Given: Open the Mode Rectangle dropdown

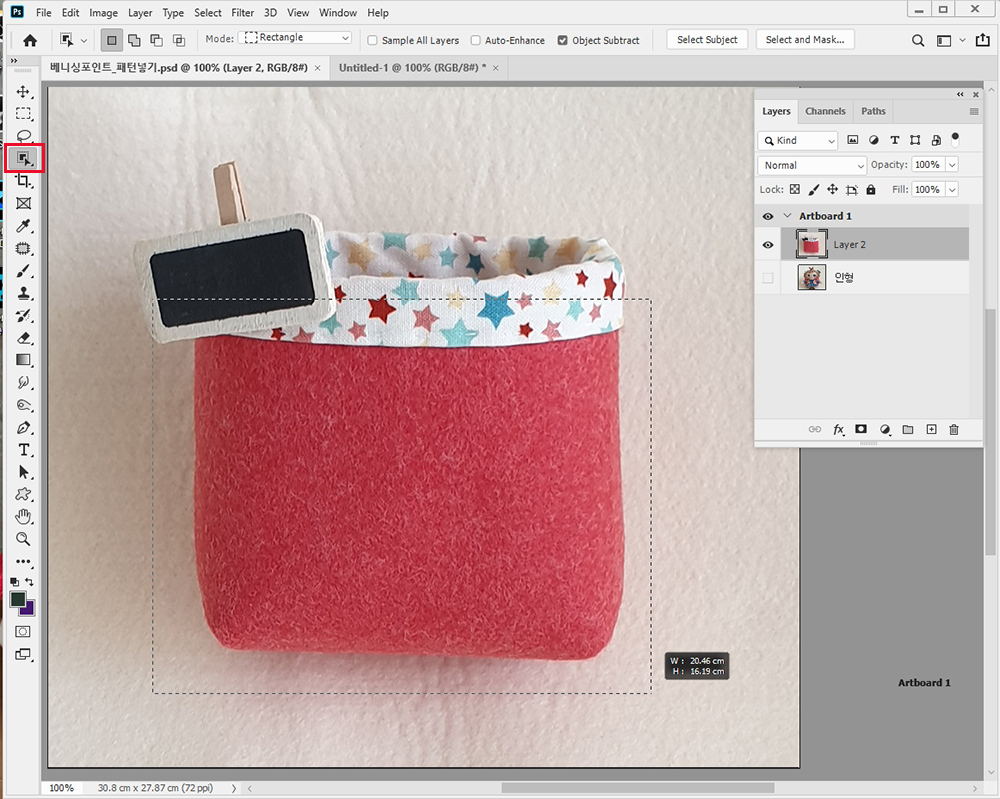Looking at the screenshot, I should click(296, 38).
